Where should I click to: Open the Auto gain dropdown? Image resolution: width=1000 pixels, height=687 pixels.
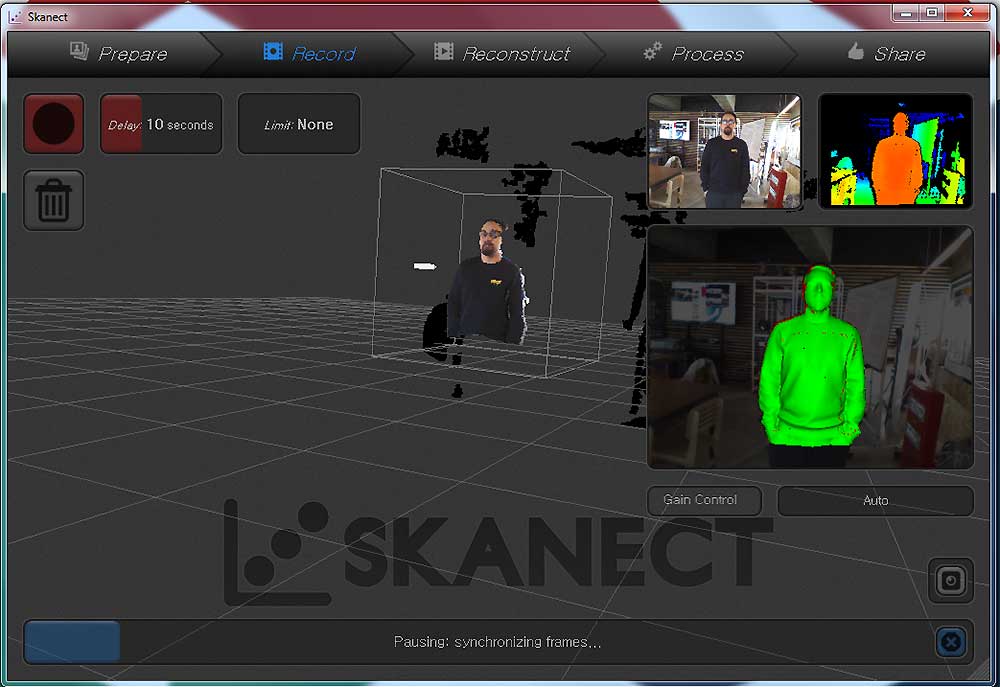[x=876, y=500]
